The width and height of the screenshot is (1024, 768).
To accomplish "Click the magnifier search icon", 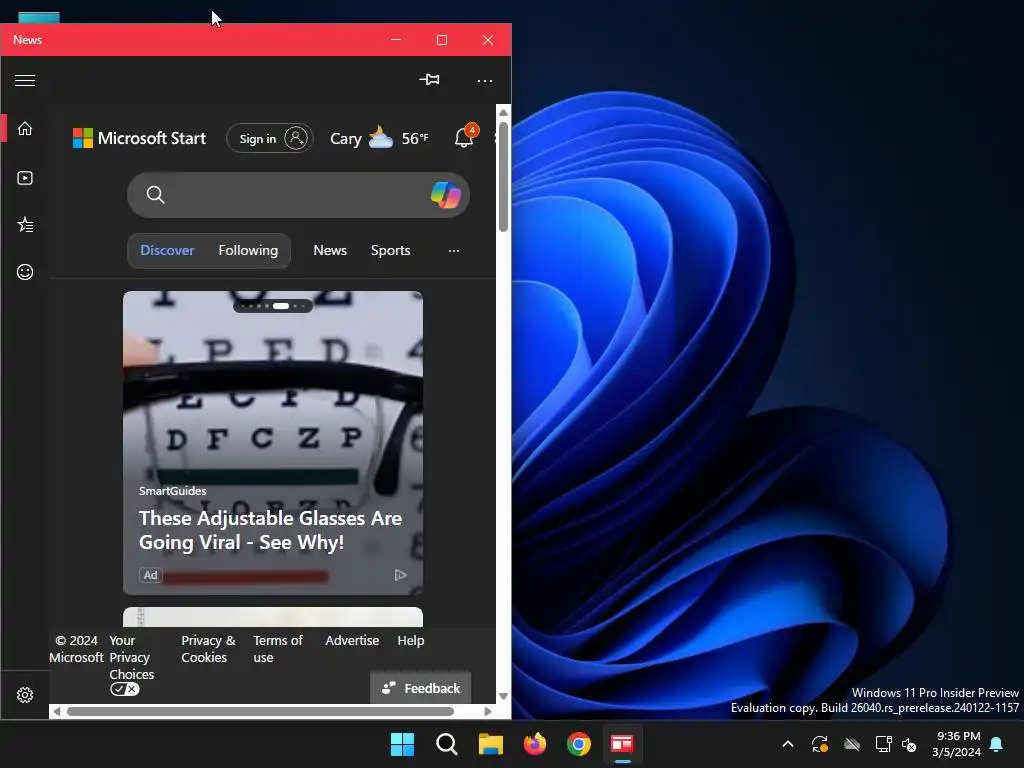I will pyautogui.click(x=155, y=195).
